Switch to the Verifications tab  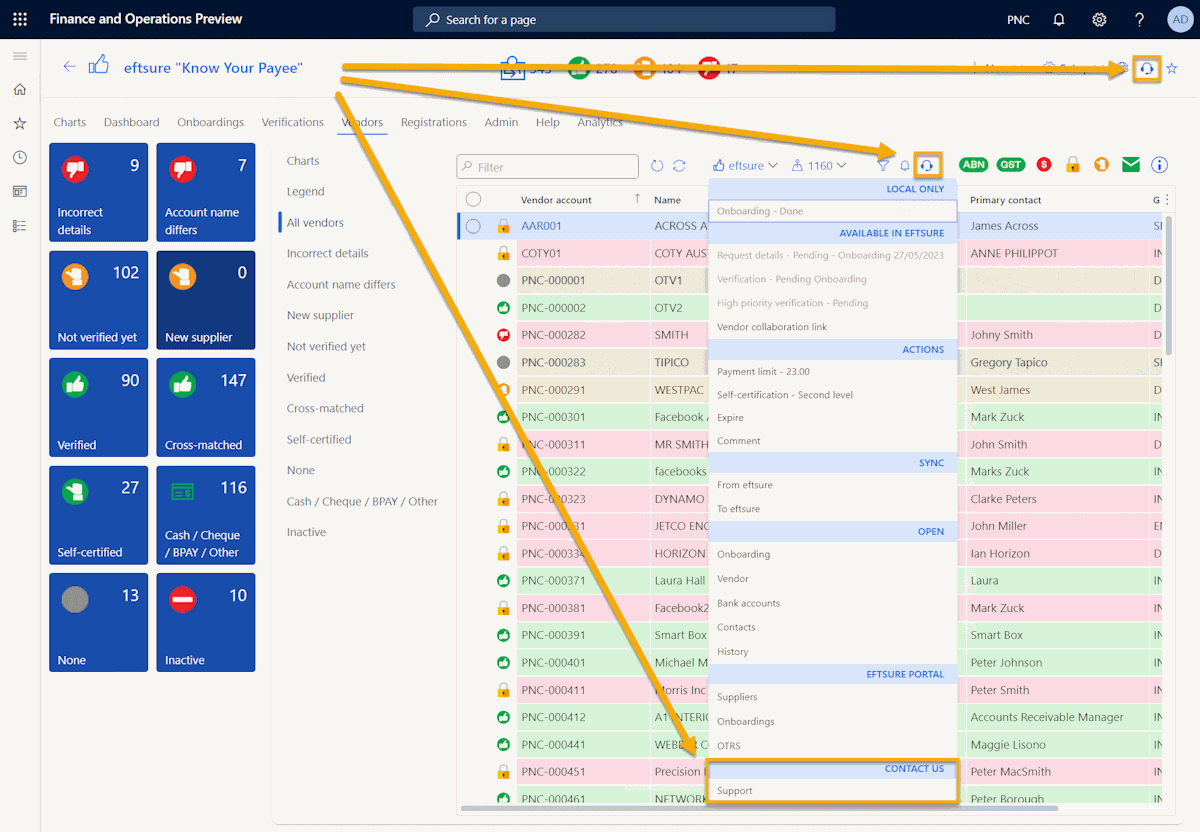click(x=292, y=122)
